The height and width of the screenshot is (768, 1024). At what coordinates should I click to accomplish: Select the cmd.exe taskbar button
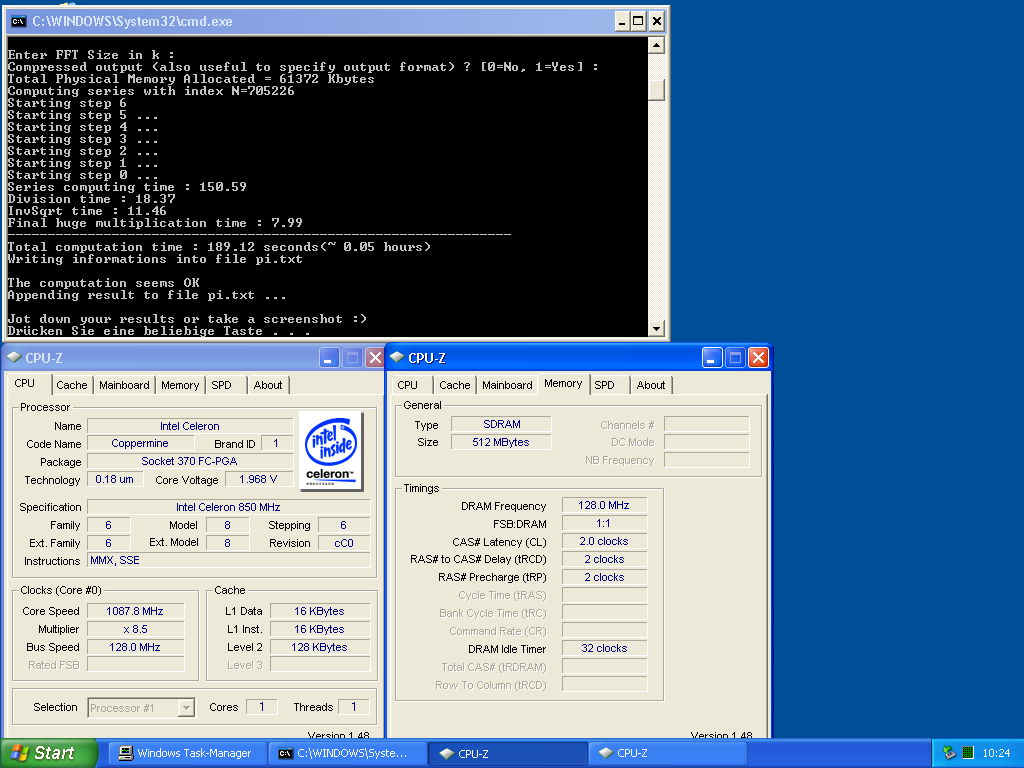[x=348, y=753]
